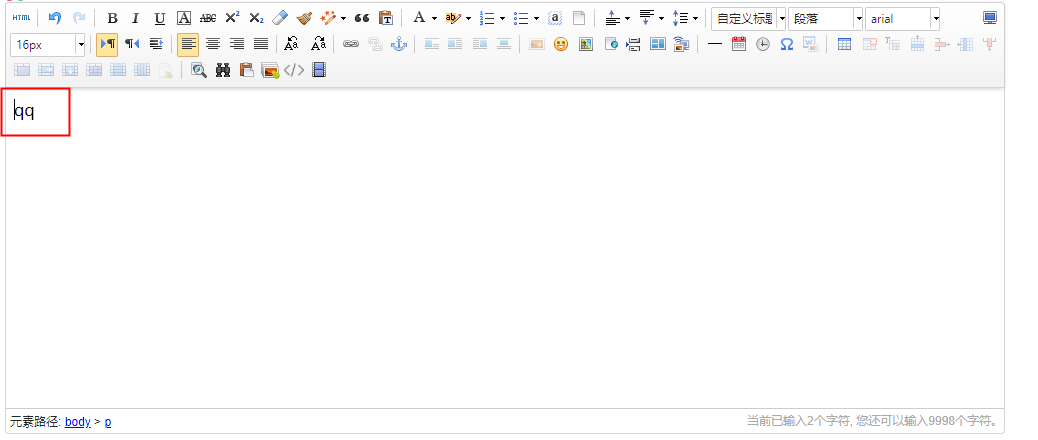Clear formatting with the eraser icon
This screenshot has height=440, width=1038.
pos(280,19)
